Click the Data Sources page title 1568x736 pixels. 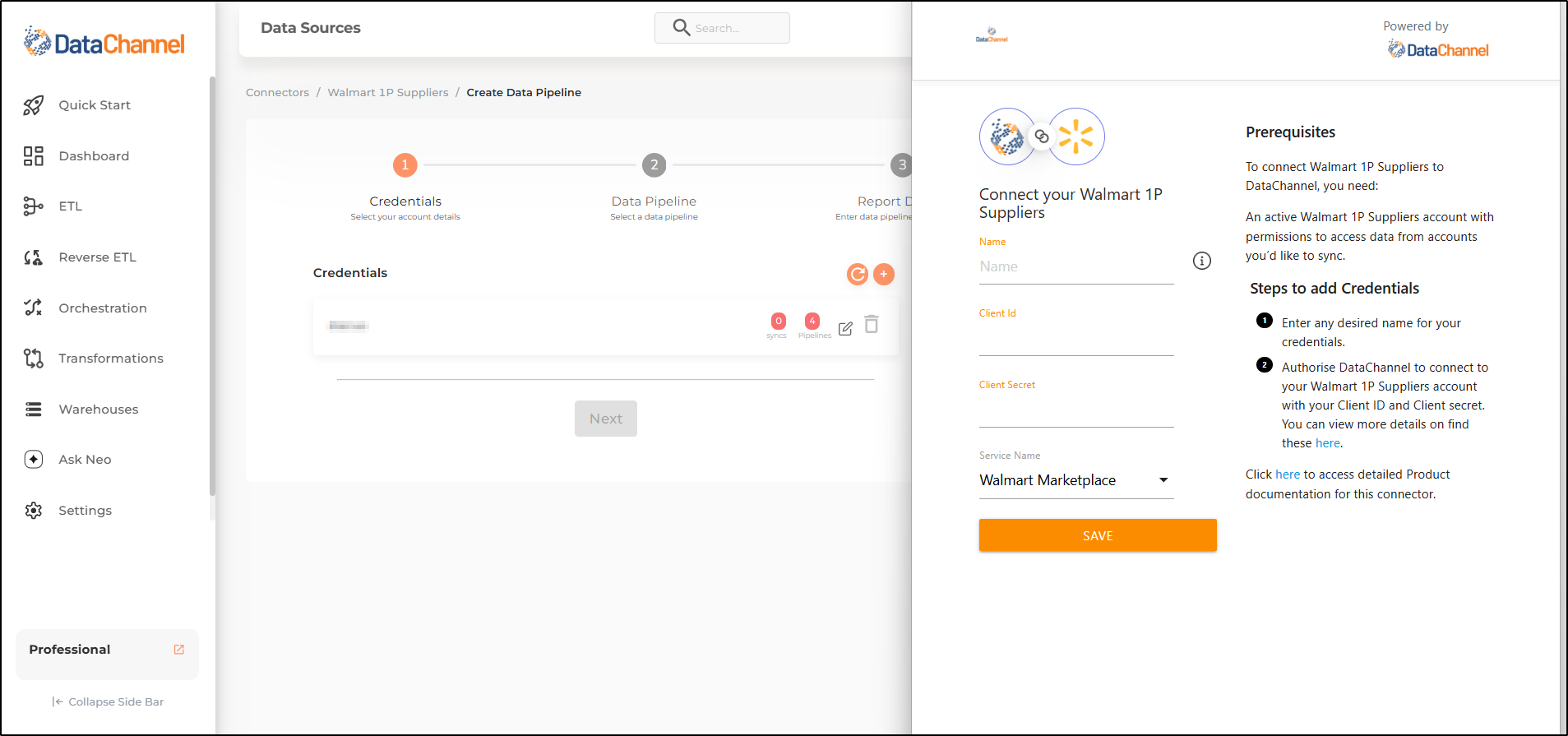click(x=311, y=28)
